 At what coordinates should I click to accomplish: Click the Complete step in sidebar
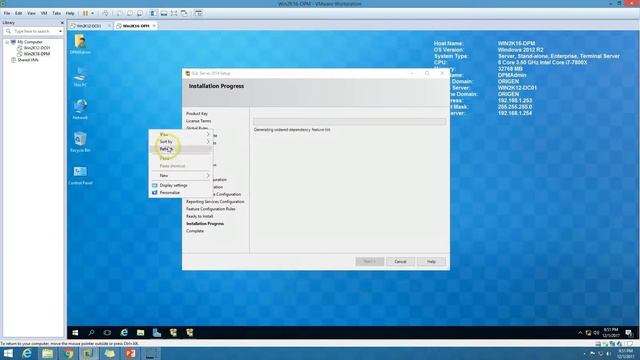(195, 231)
